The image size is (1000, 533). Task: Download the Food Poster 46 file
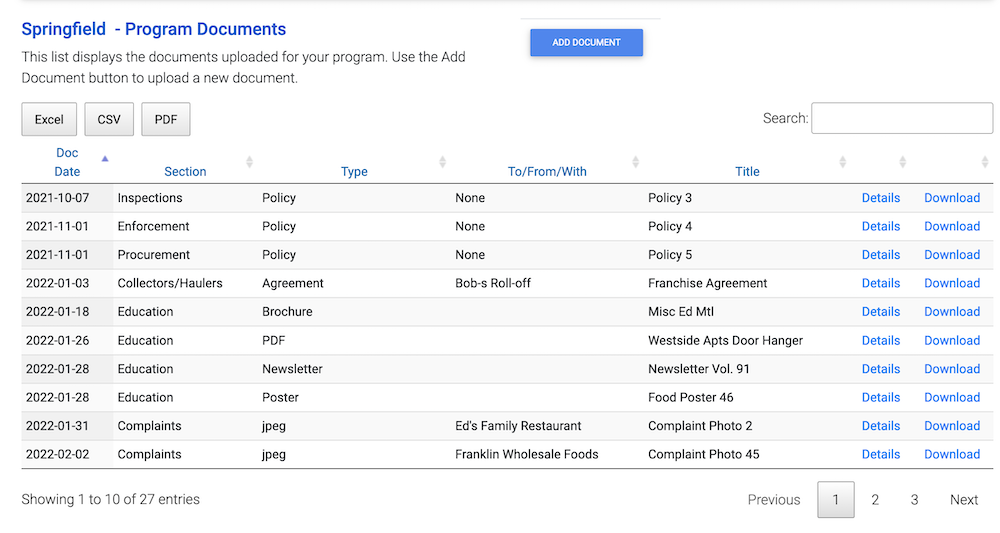click(951, 397)
